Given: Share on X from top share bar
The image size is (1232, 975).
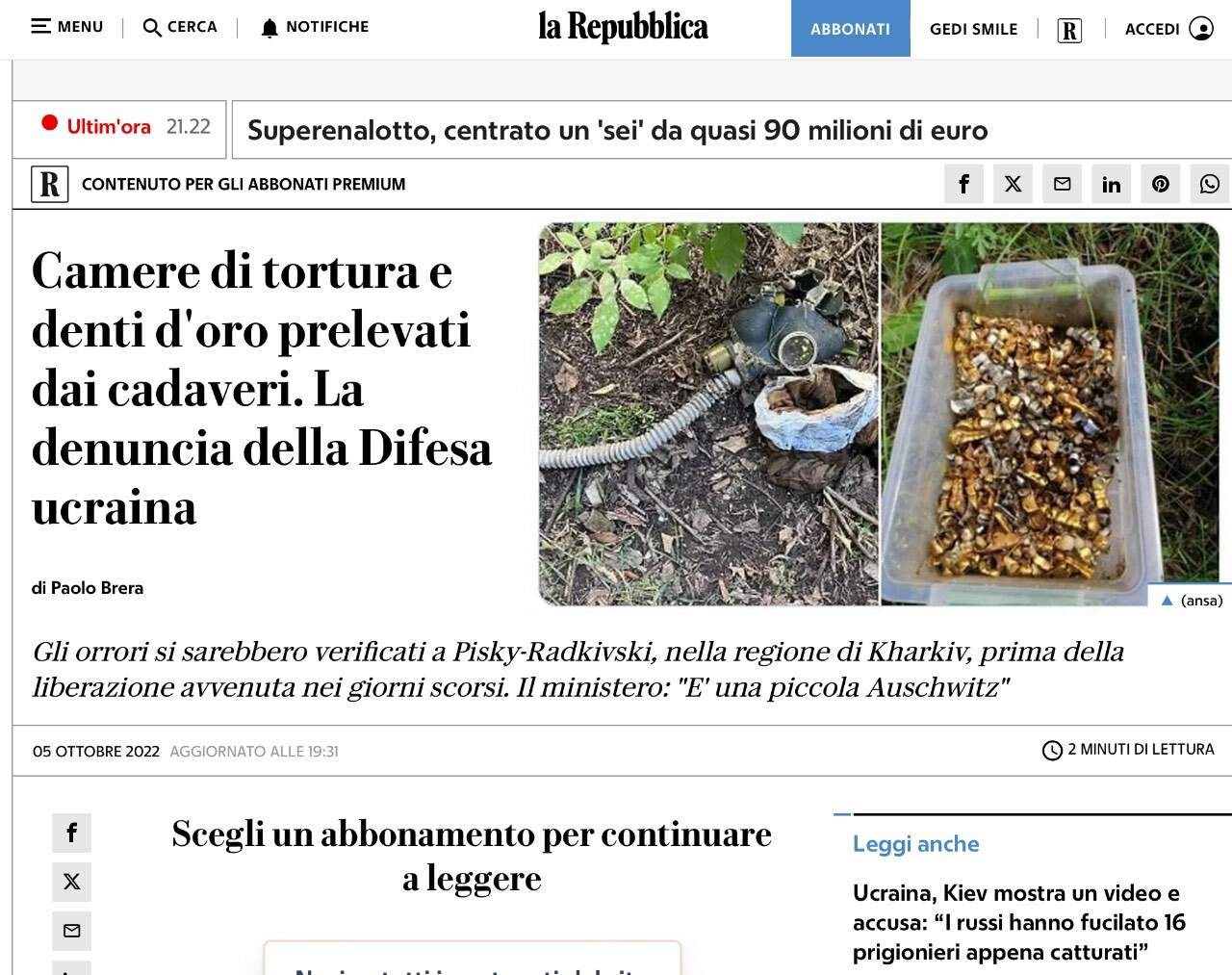Looking at the screenshot, I should 1013,184.
